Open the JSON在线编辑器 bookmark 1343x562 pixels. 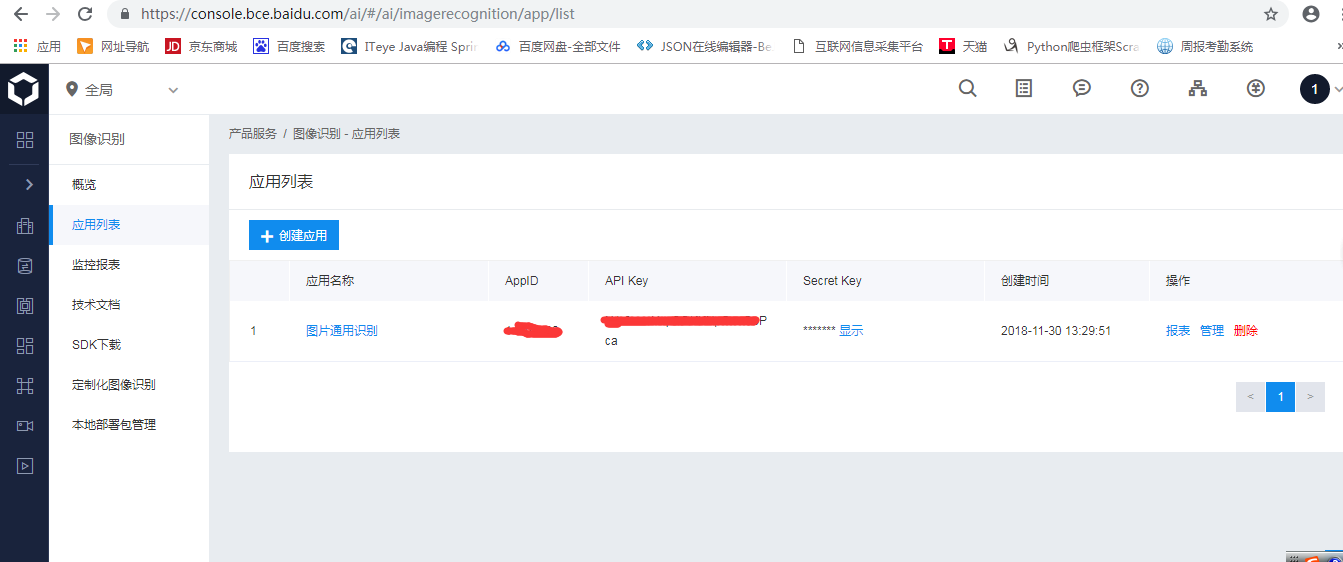(x=705, y=46)
